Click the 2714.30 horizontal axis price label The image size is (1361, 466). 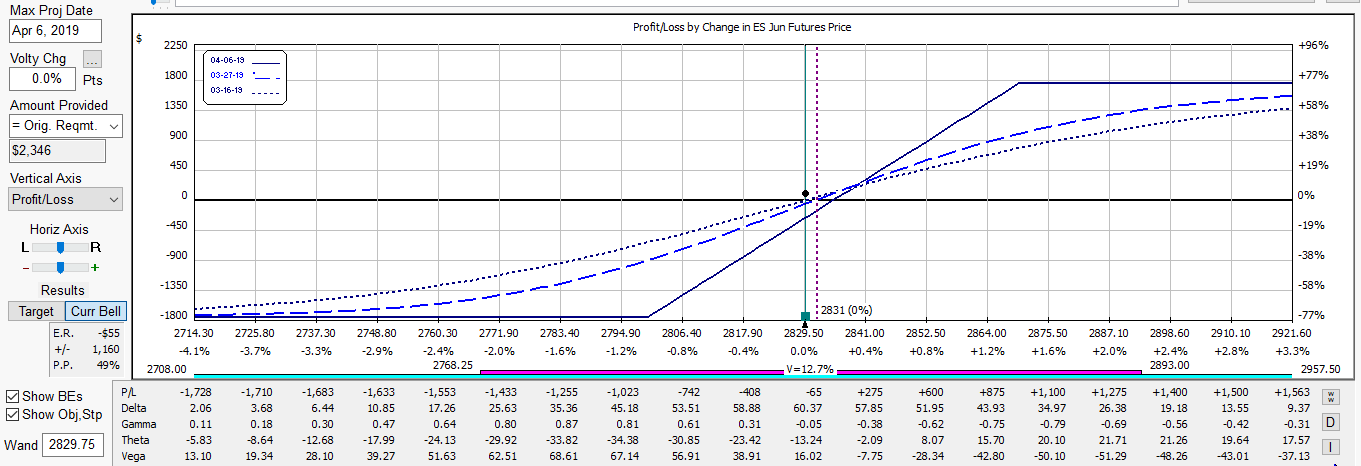[193, 333]
